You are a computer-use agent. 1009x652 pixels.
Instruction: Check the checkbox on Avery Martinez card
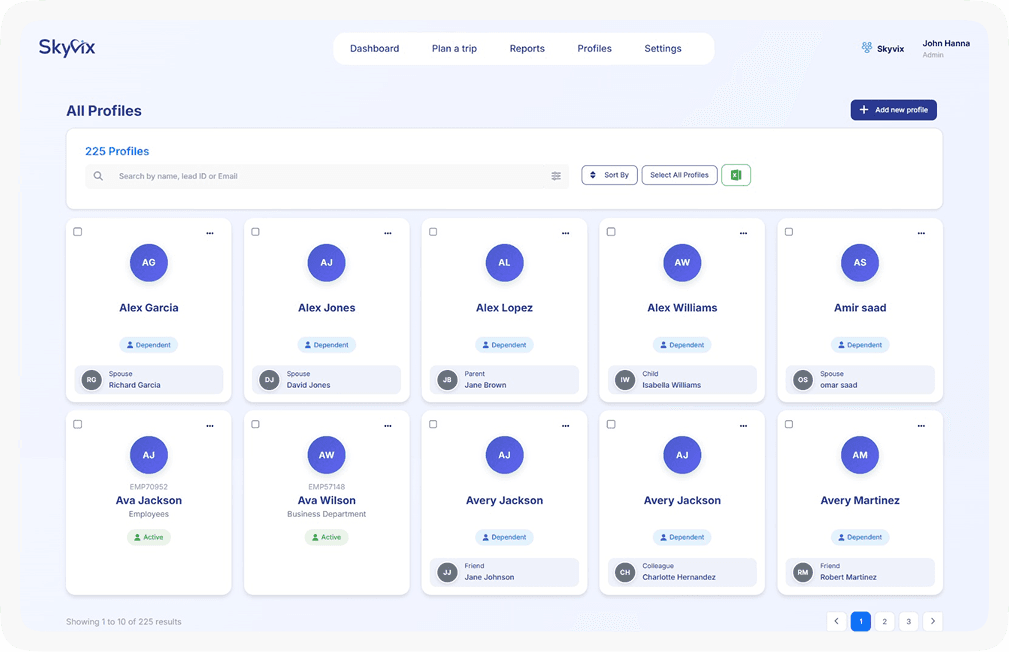(x=788, y=423)
